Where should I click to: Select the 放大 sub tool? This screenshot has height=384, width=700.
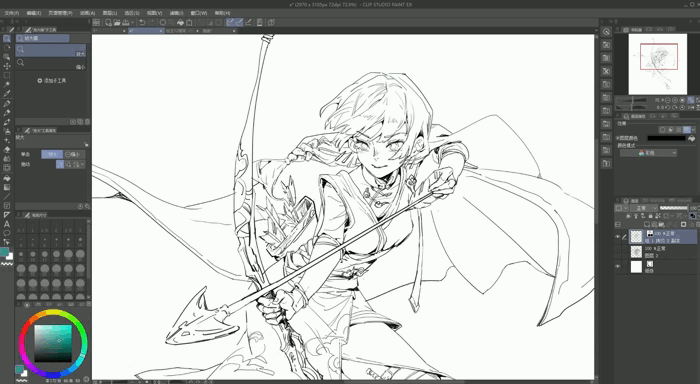(51, 50)
